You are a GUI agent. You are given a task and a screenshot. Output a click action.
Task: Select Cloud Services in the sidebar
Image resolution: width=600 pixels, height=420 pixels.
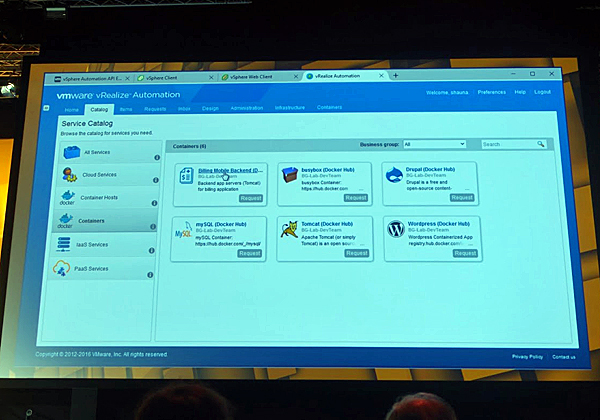click(100, 174)
